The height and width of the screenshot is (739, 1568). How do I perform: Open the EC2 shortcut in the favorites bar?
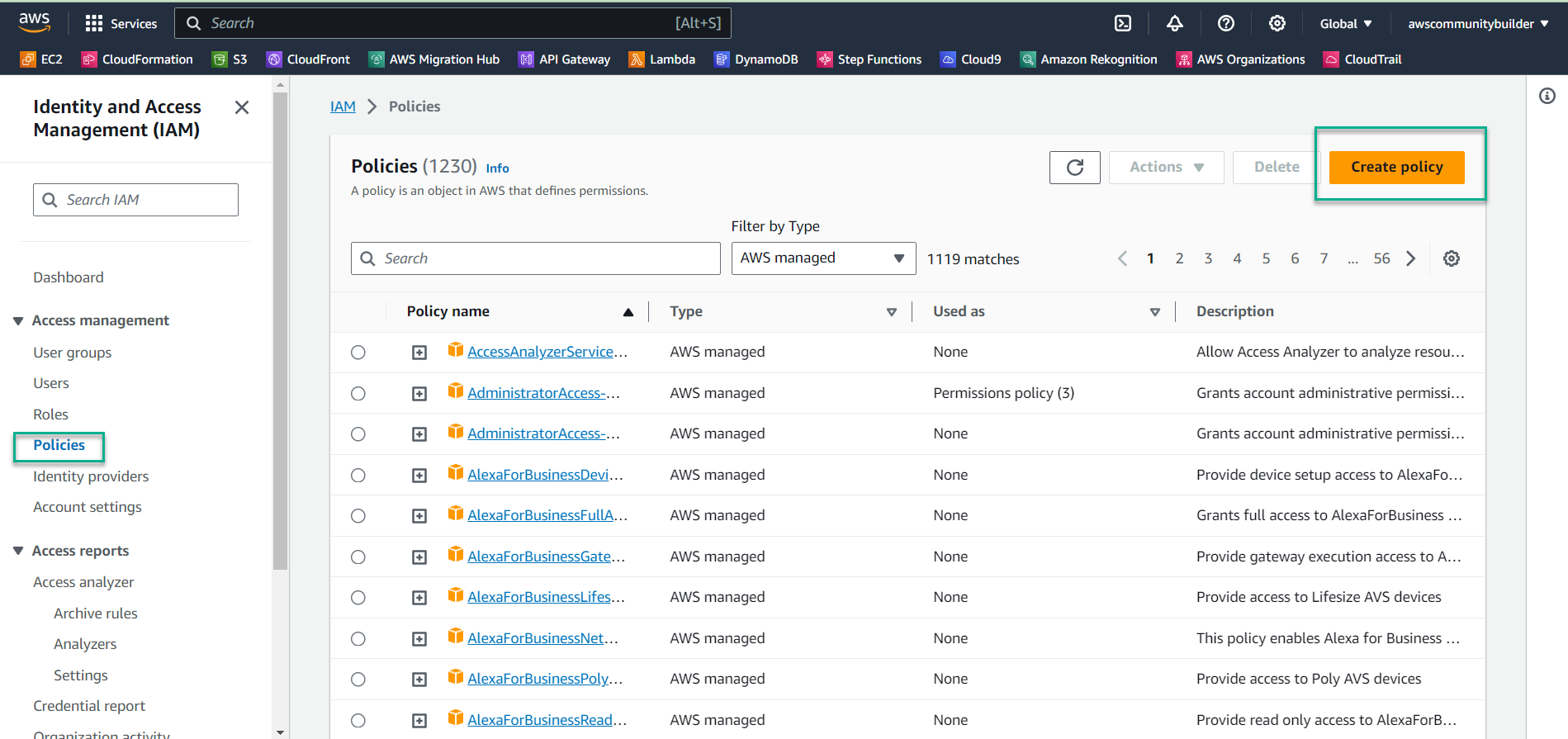pos(41,59)
